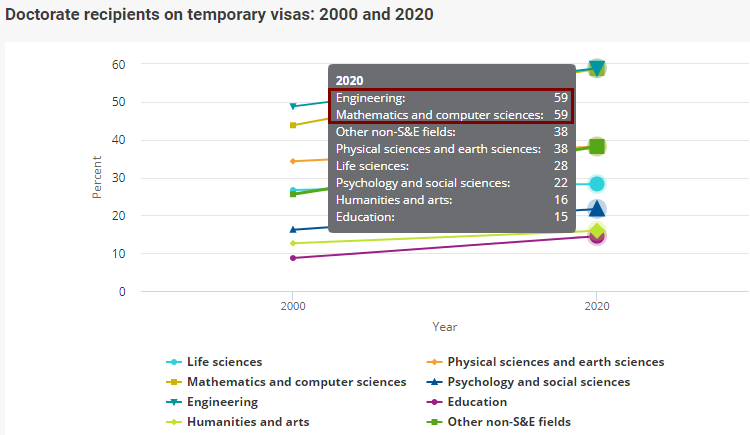Click the Humanities and arts legend diamond
Image resolution: width=750 pixels, height=435 pixels.
point(174,422)
